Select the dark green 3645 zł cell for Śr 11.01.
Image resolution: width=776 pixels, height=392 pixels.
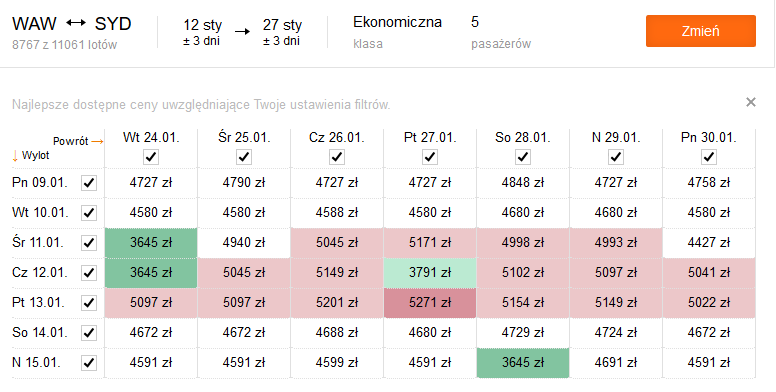151,243
